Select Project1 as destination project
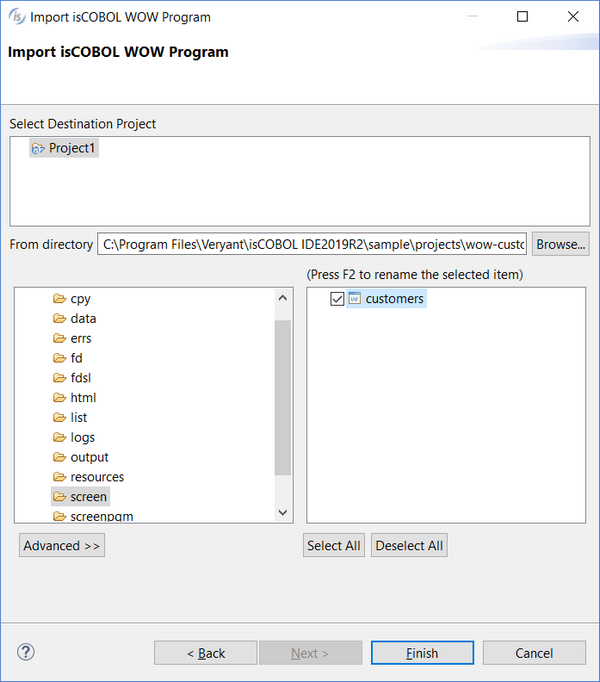 72,148
